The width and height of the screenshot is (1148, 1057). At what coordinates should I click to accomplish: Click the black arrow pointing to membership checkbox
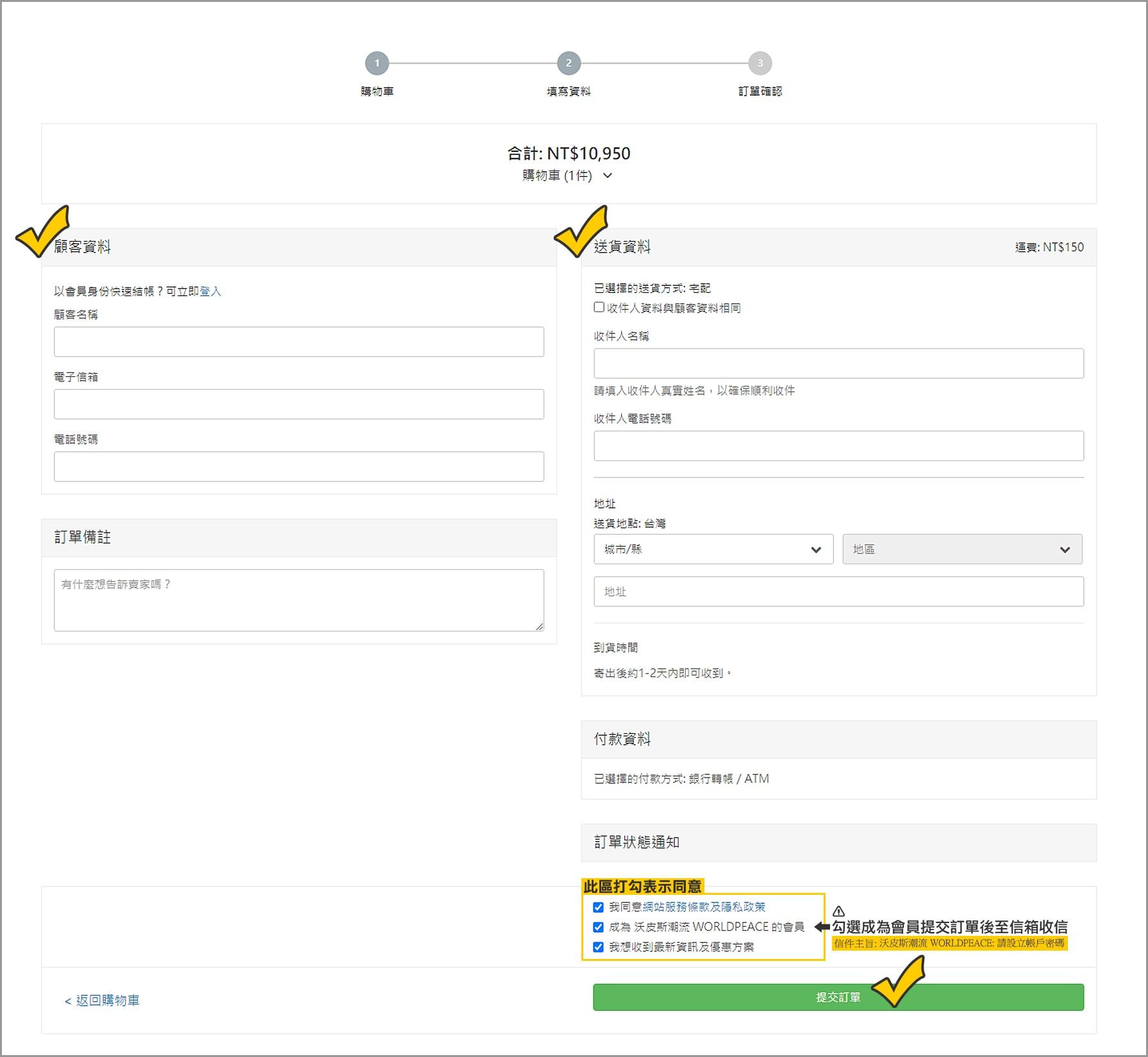pos(822,927)
